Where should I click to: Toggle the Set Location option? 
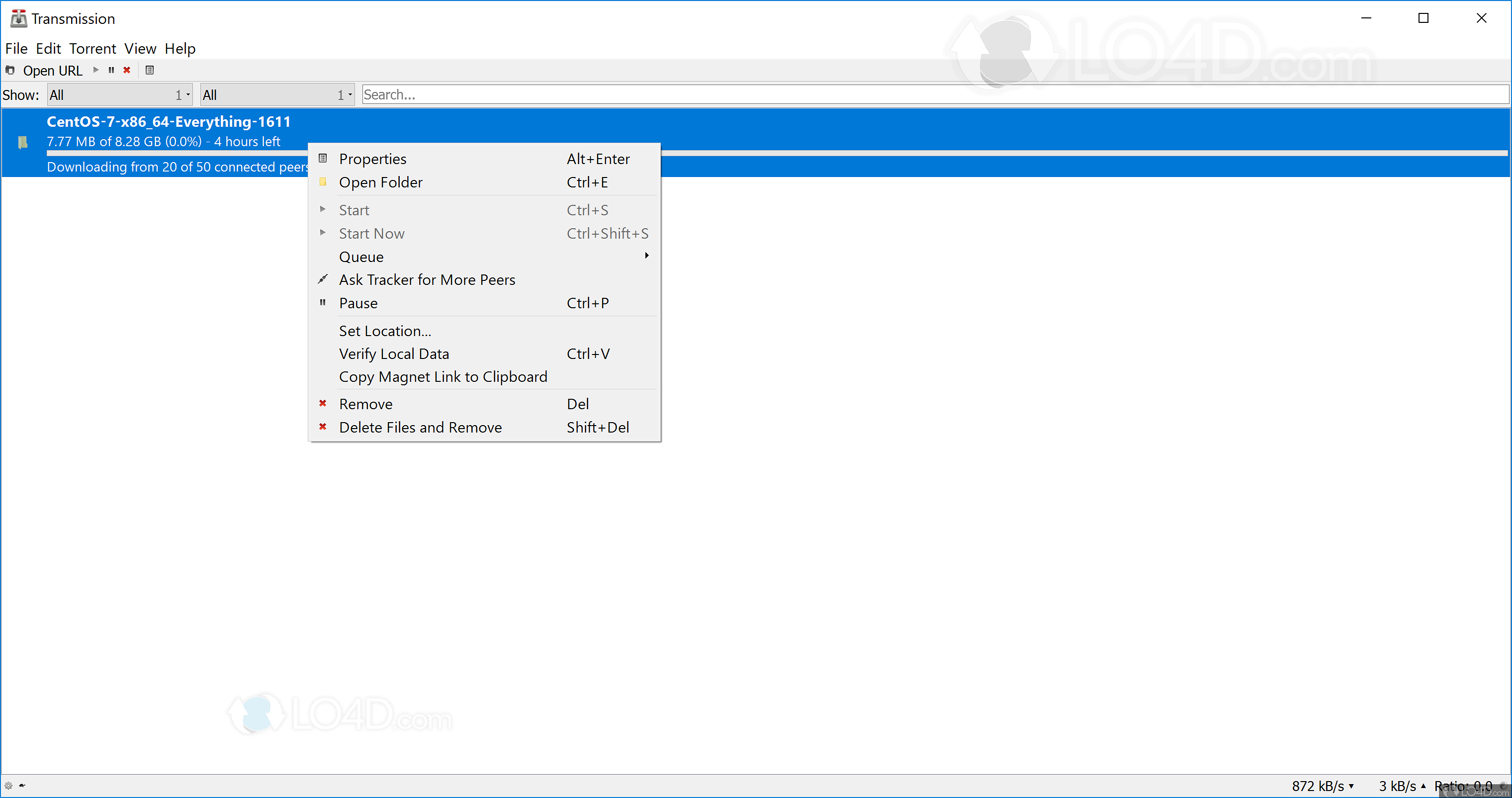(x=384, y=330)
